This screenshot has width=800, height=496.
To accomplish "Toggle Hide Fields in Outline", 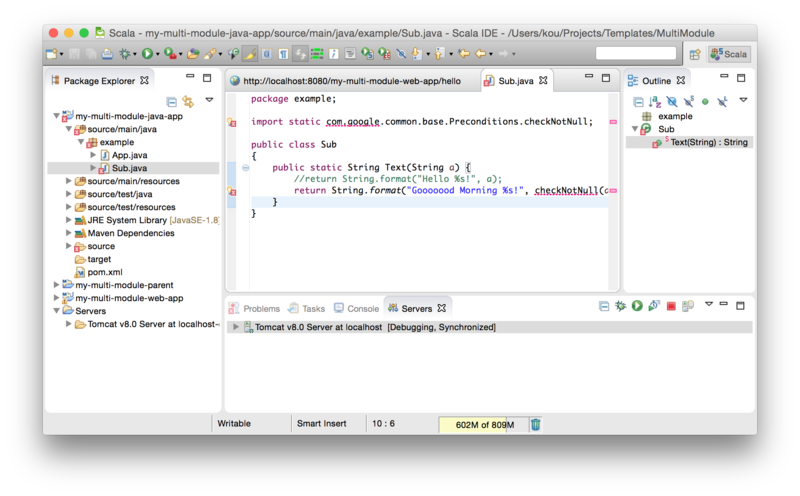I will click(671, 102).
